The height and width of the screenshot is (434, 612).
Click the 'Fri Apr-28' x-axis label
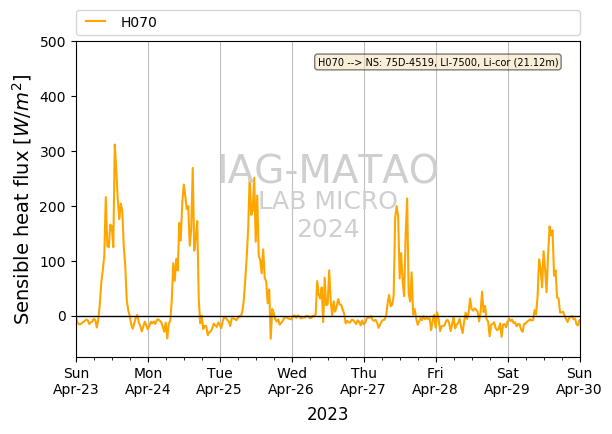436,381
